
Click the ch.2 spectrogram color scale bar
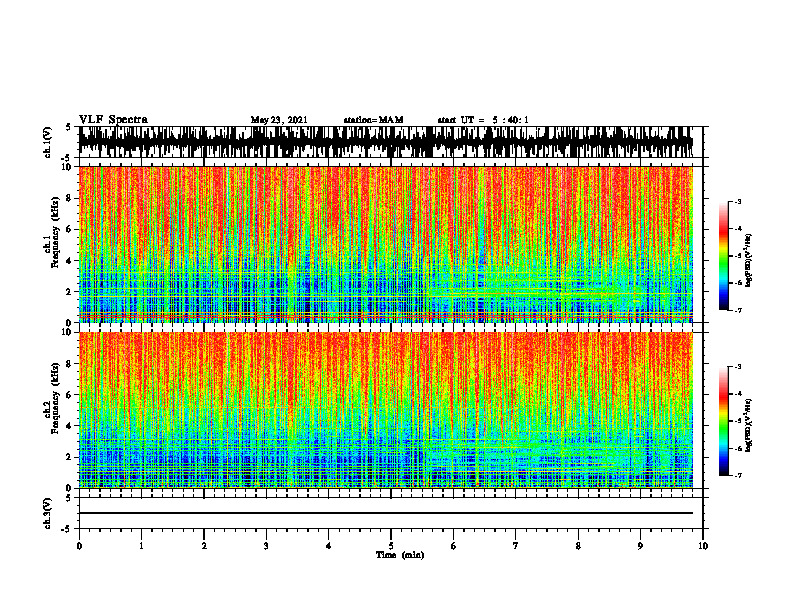click(723, 421)
